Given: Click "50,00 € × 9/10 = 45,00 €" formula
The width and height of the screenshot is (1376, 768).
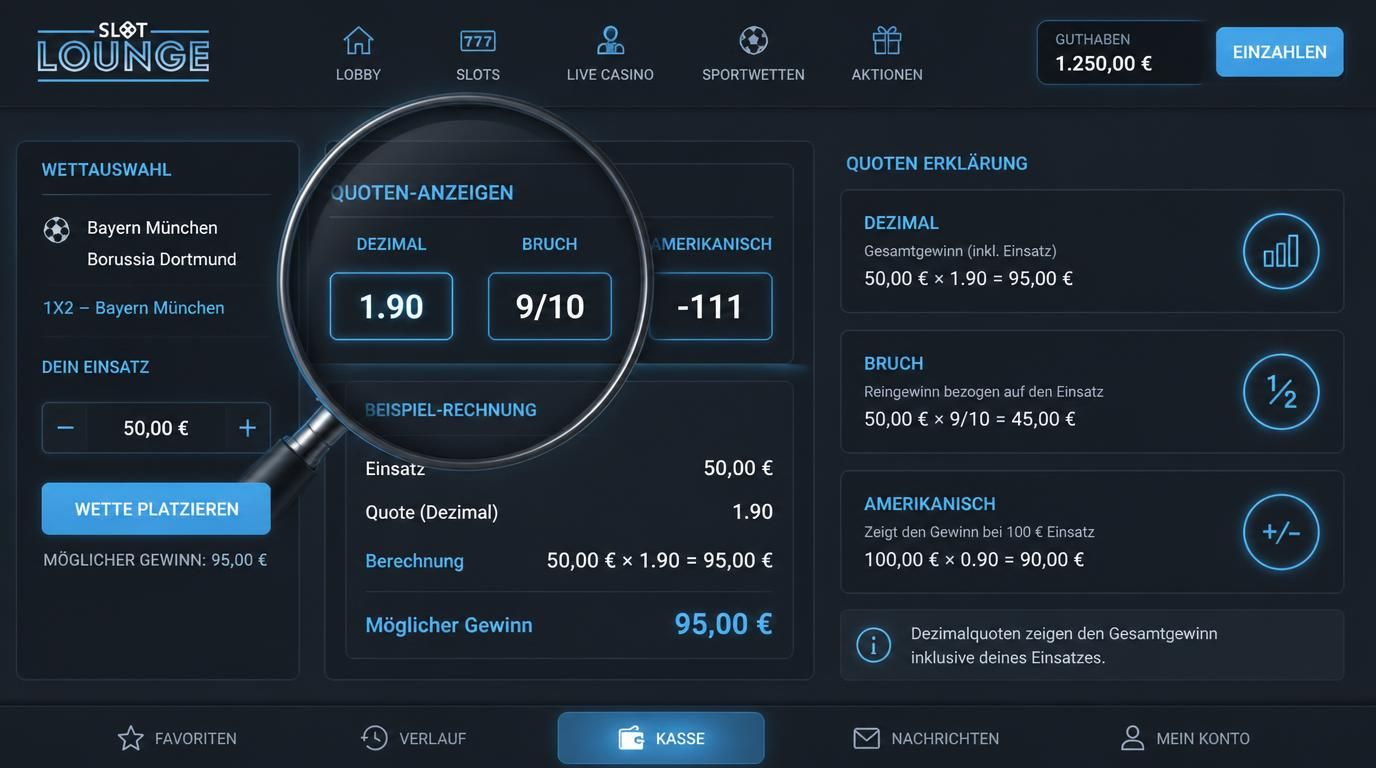Looking at the screenshot, I should (x=970, y=419).
